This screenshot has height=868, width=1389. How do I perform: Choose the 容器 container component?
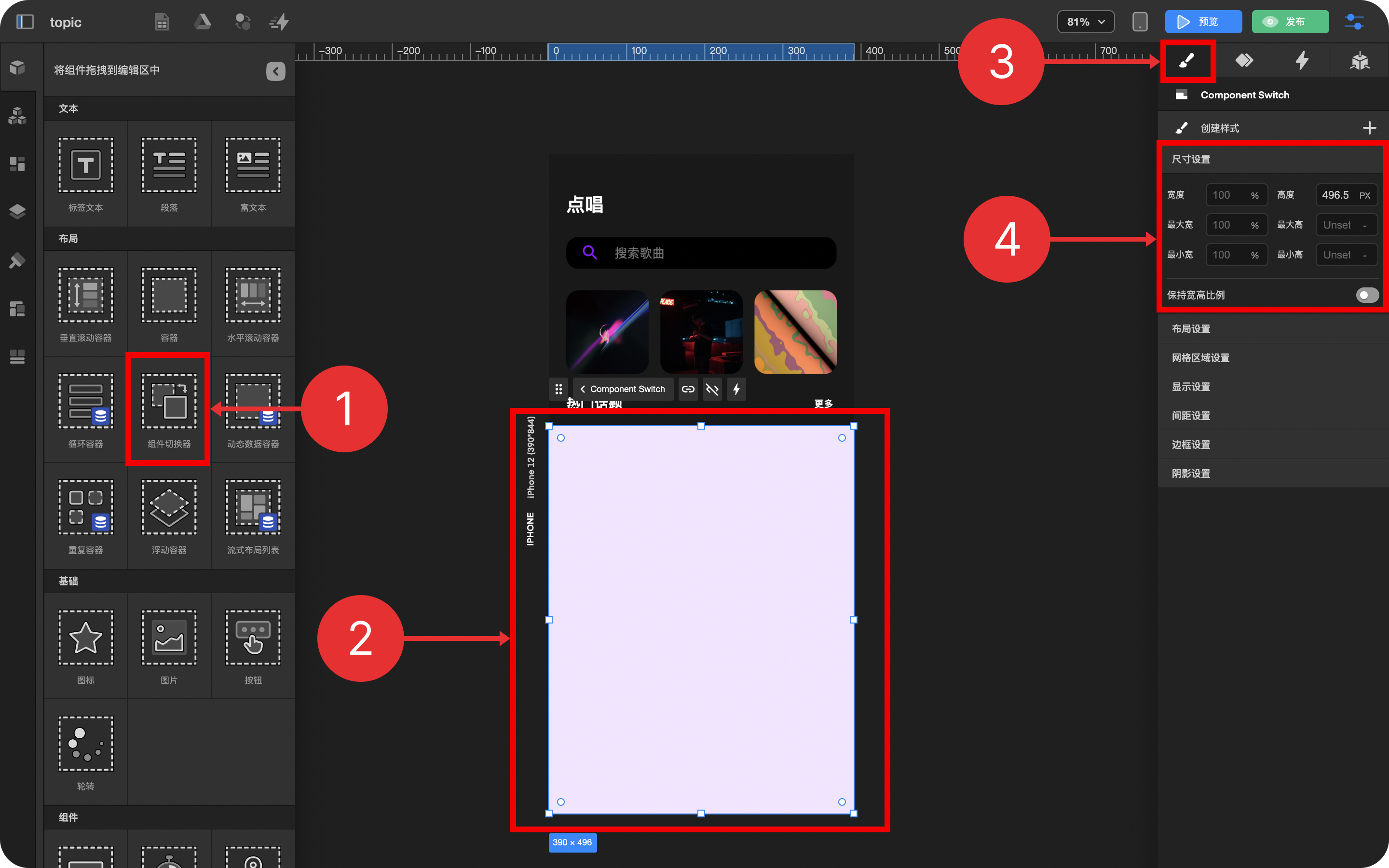pos(169,304)
